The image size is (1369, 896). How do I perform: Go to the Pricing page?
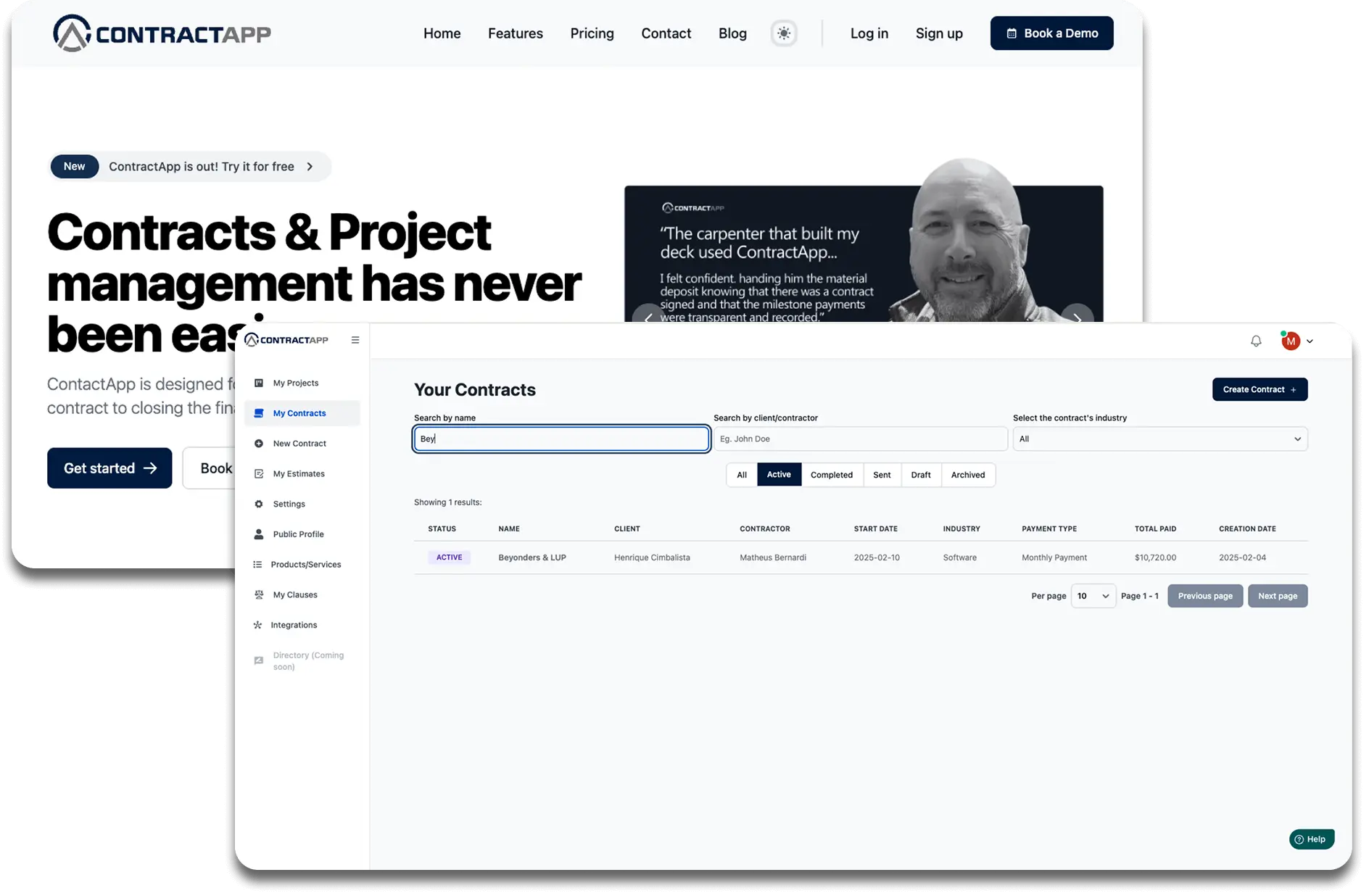point(592,33)
